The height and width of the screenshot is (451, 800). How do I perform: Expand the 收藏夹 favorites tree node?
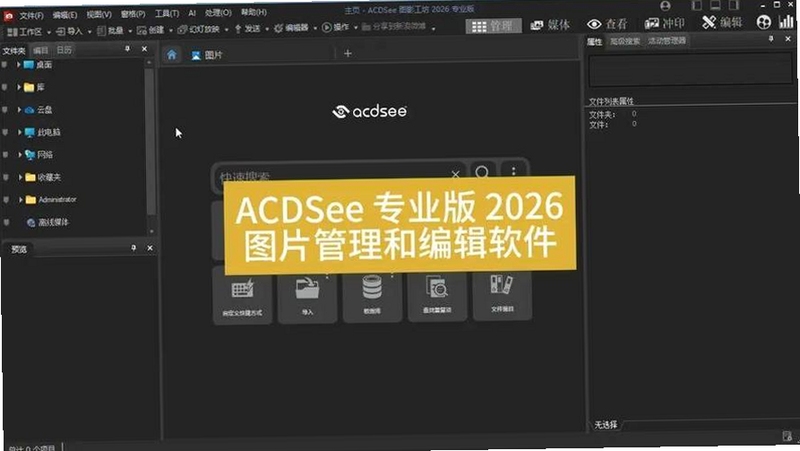click(x=21, y=177)
